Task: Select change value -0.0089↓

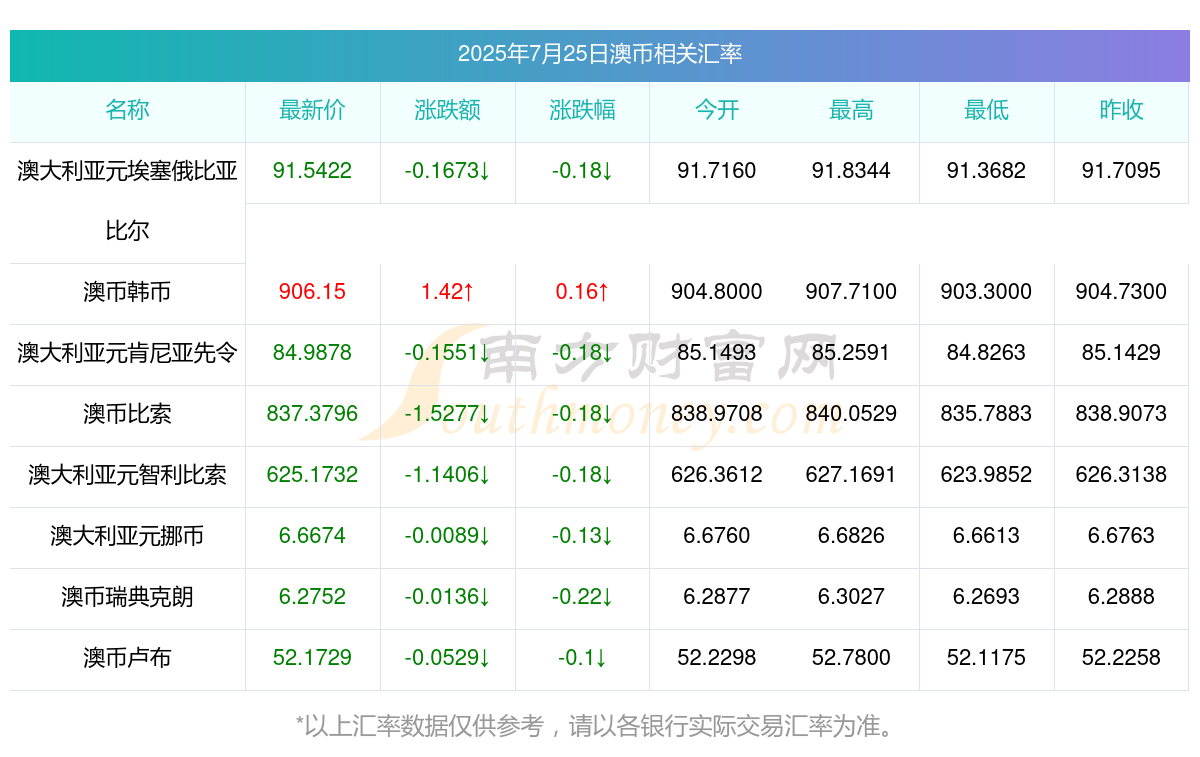Action: click(x=448, y=536)
